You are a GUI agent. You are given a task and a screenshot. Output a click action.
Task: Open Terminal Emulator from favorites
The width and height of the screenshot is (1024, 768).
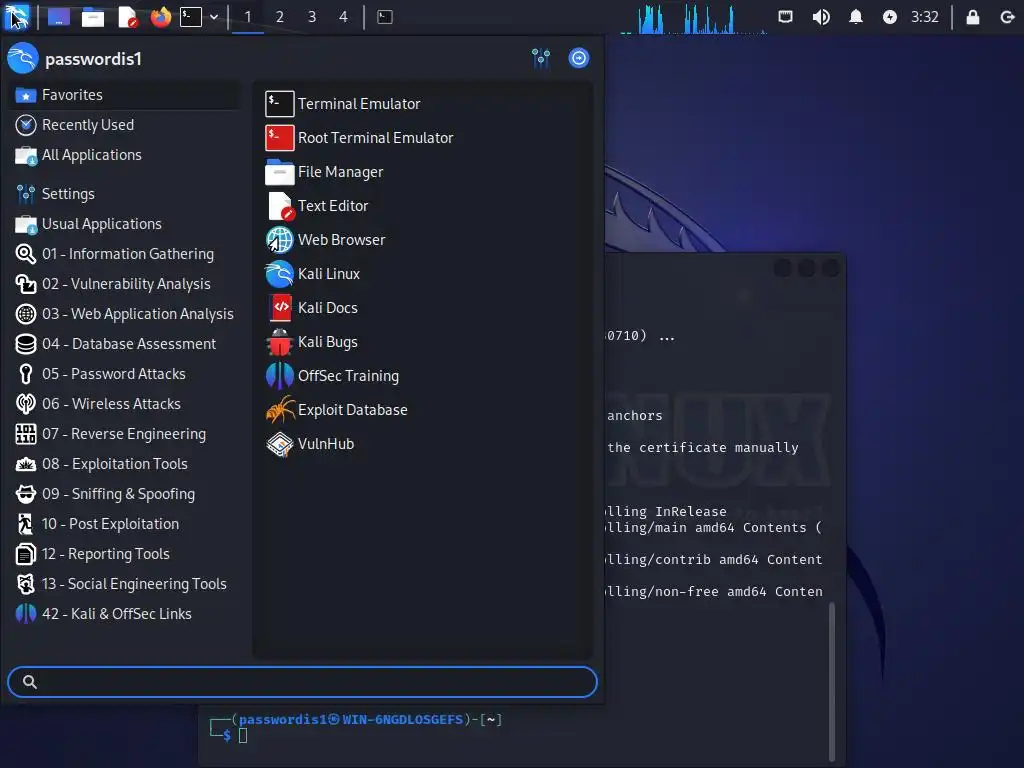coord(423,104)
